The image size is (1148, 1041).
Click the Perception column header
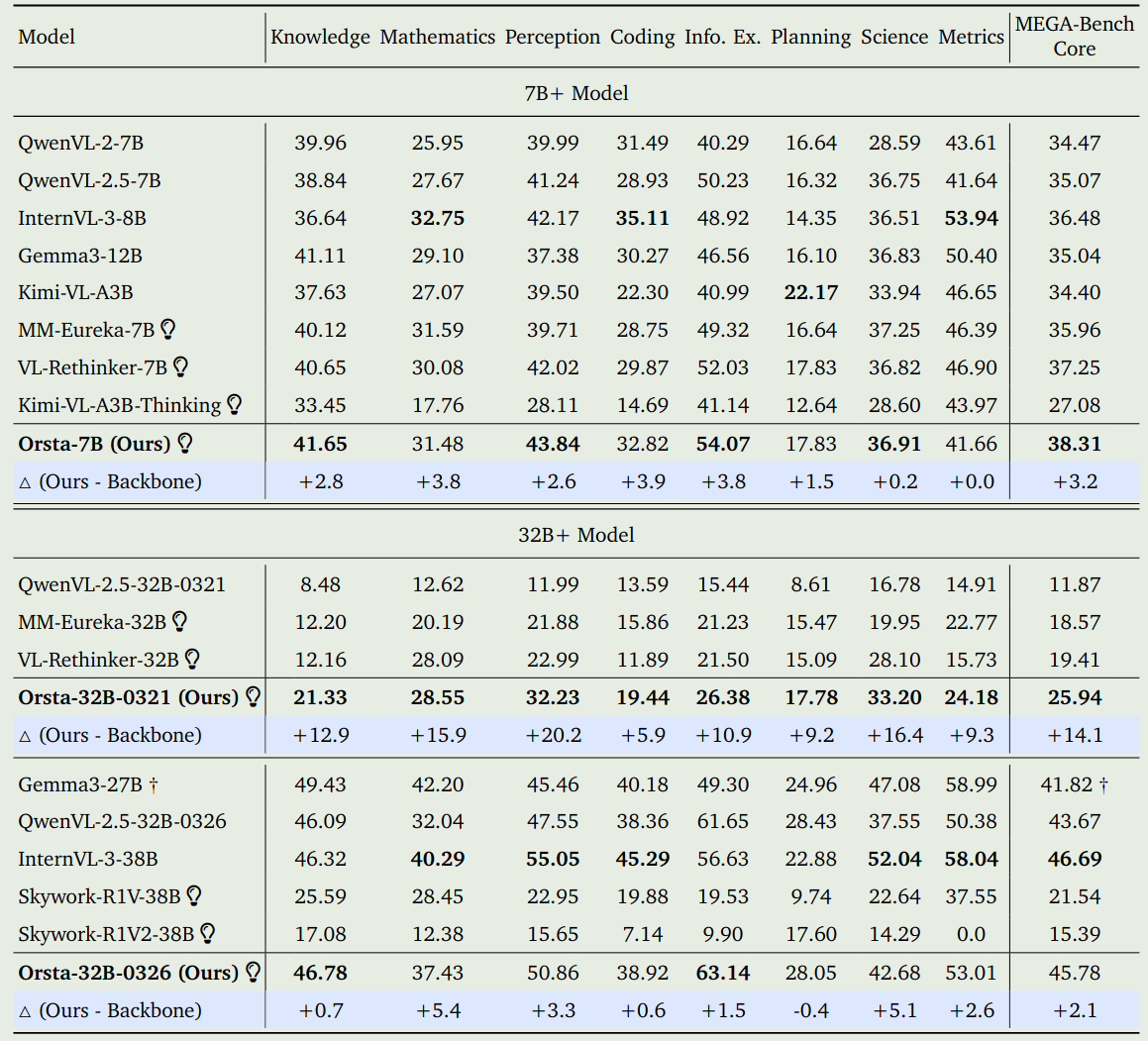click(x=553, y=38)
